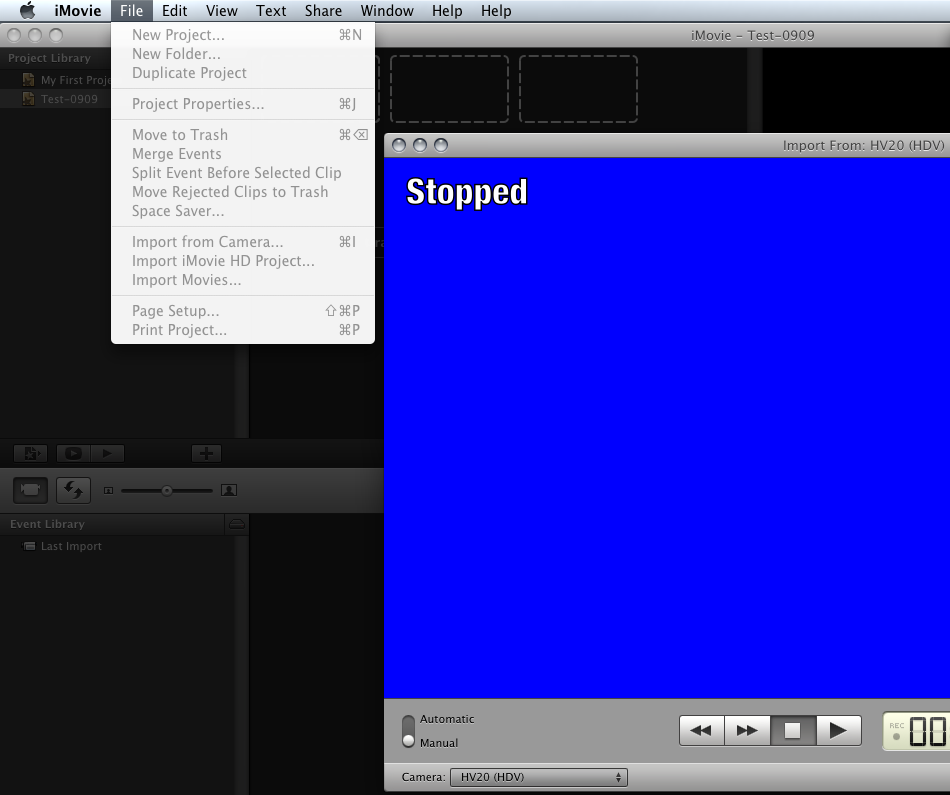Open the iMovie application menu
The width and height of the screenshot is (950, 795).
point(78,11)
